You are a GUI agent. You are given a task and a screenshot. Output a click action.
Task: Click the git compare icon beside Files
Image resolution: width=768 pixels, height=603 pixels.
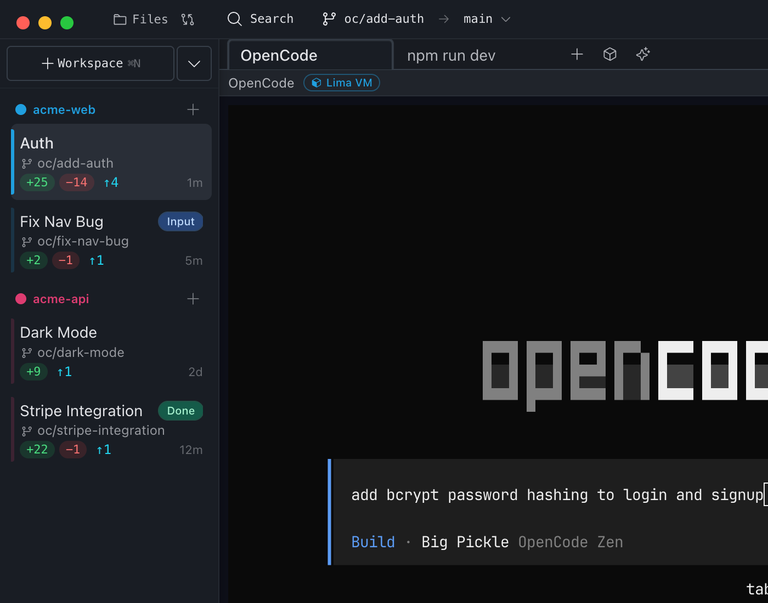[188, 19]
